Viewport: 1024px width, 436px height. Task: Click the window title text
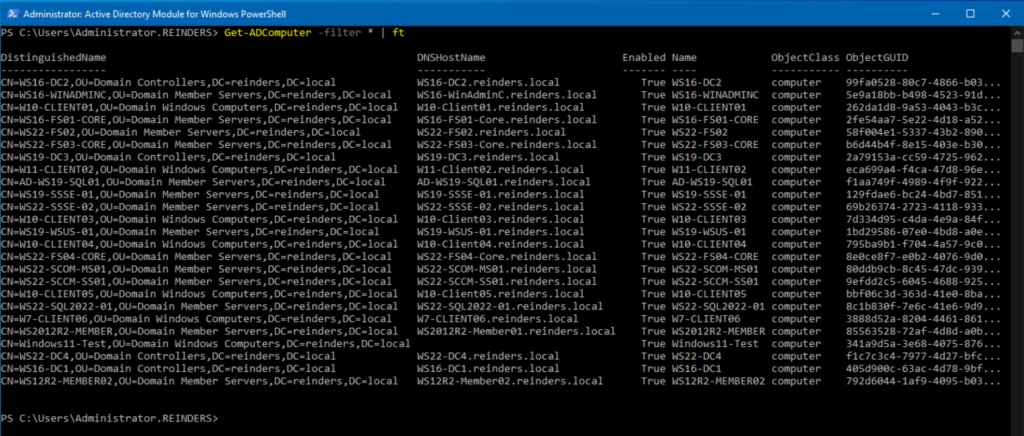(154, 14)
